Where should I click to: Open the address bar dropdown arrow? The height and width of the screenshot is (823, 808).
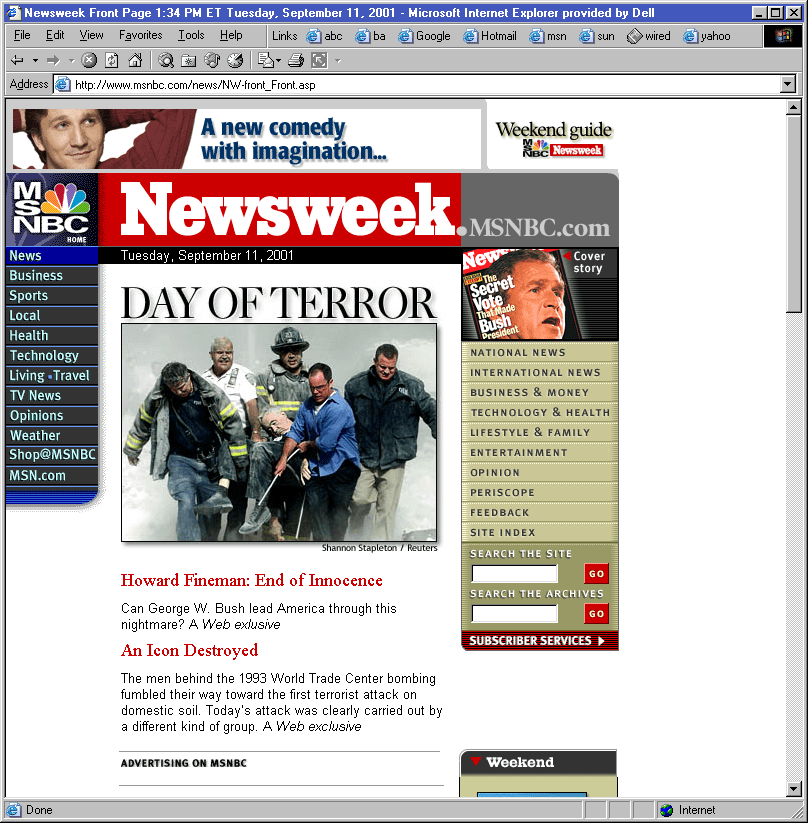click(788, 84)
